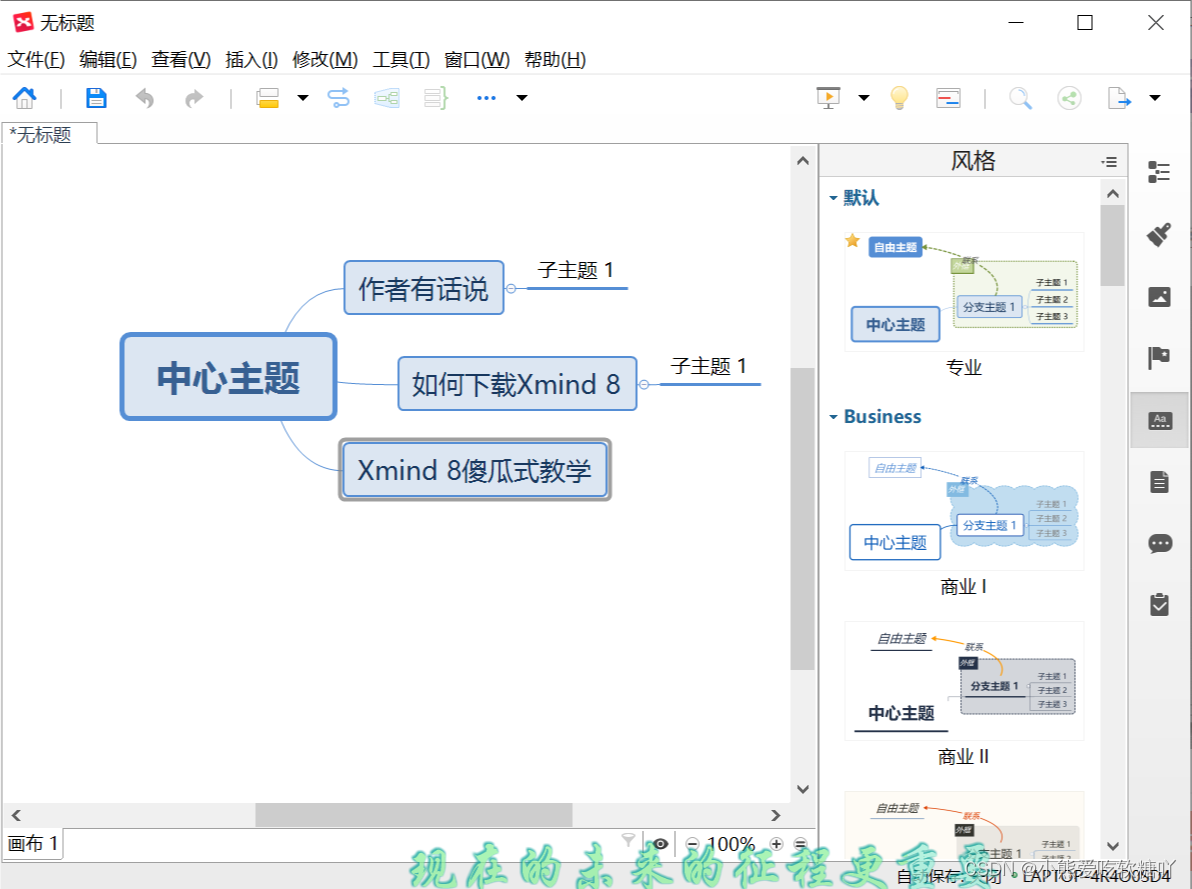
Task: Click 子主题 1 under 如何下载Xmind 8
Action: coord(709,367)
